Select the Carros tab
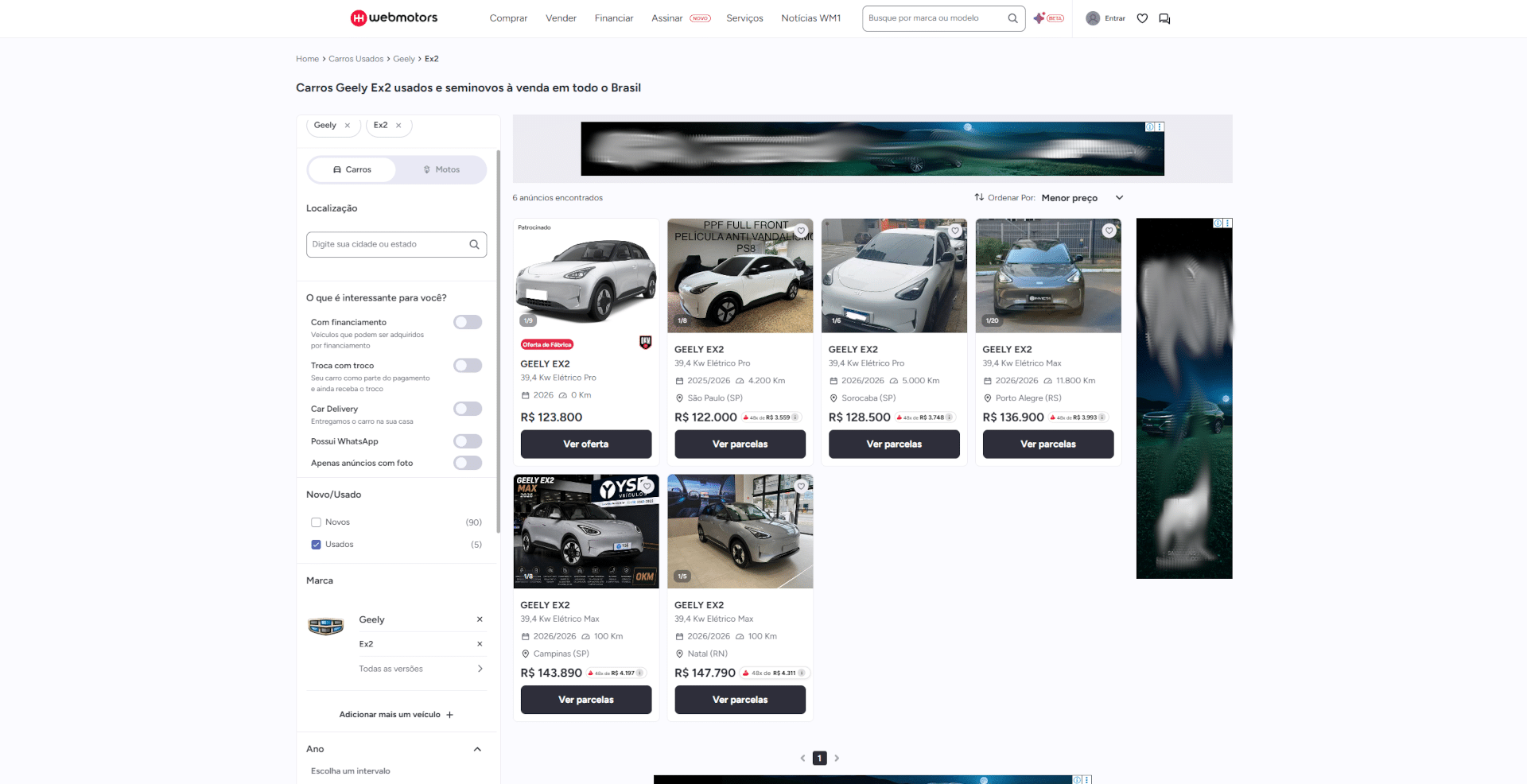Viewport: 1527px width, 784px height. 352,169
